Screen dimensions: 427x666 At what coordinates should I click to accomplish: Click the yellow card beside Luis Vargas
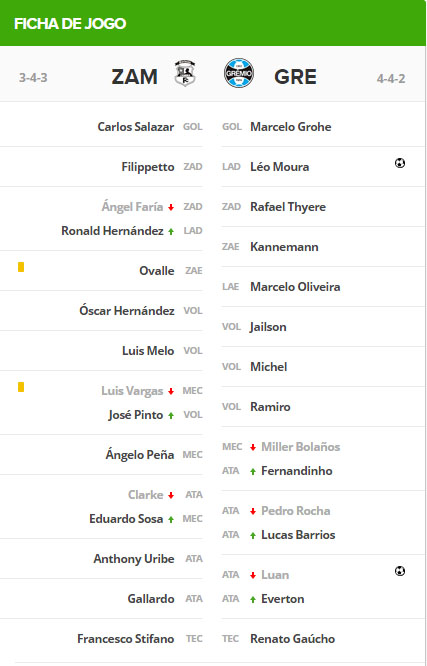tap(21, 387)
